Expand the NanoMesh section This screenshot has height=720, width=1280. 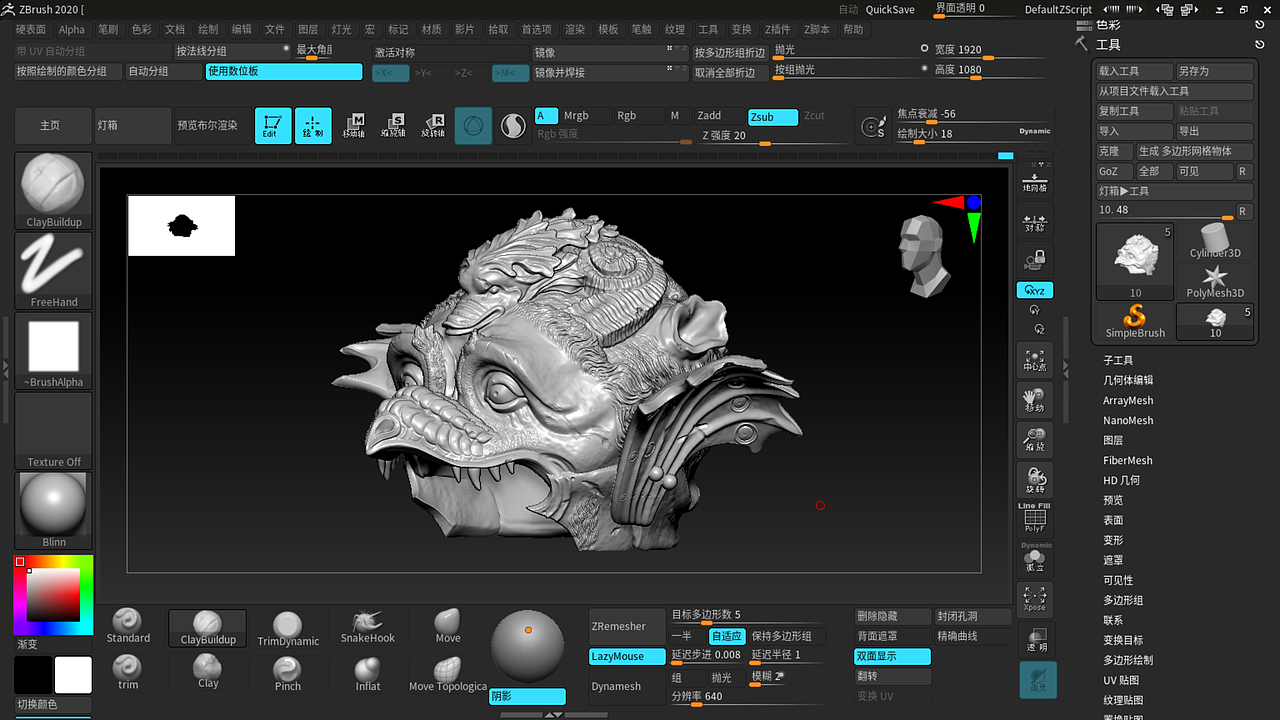(x=1128, y=420)
